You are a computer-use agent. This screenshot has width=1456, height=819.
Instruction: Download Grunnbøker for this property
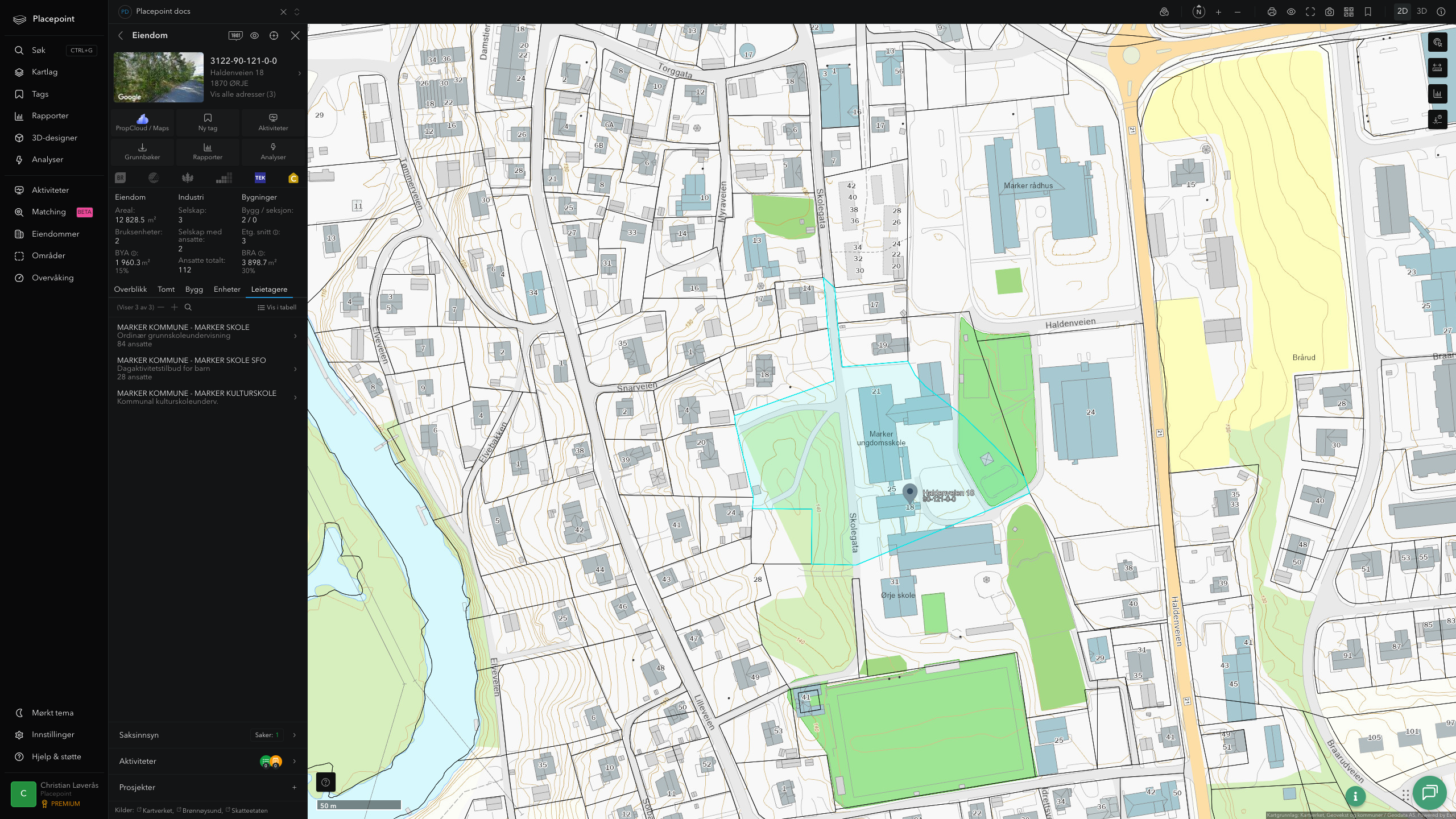click(x=142, y=151)
